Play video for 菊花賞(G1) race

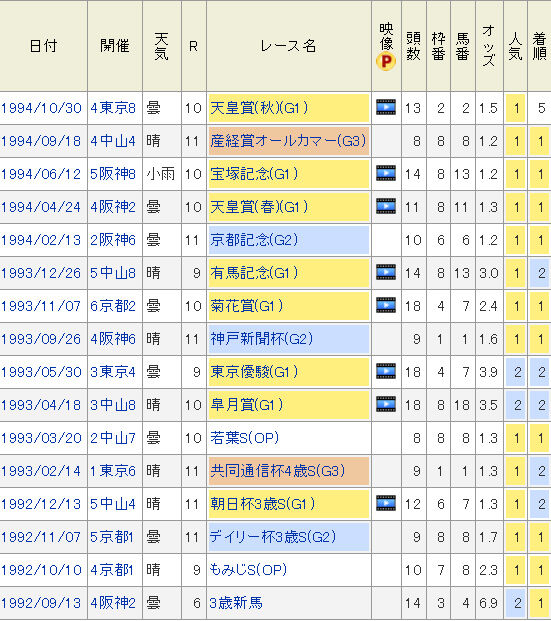[x=386, y=305]
